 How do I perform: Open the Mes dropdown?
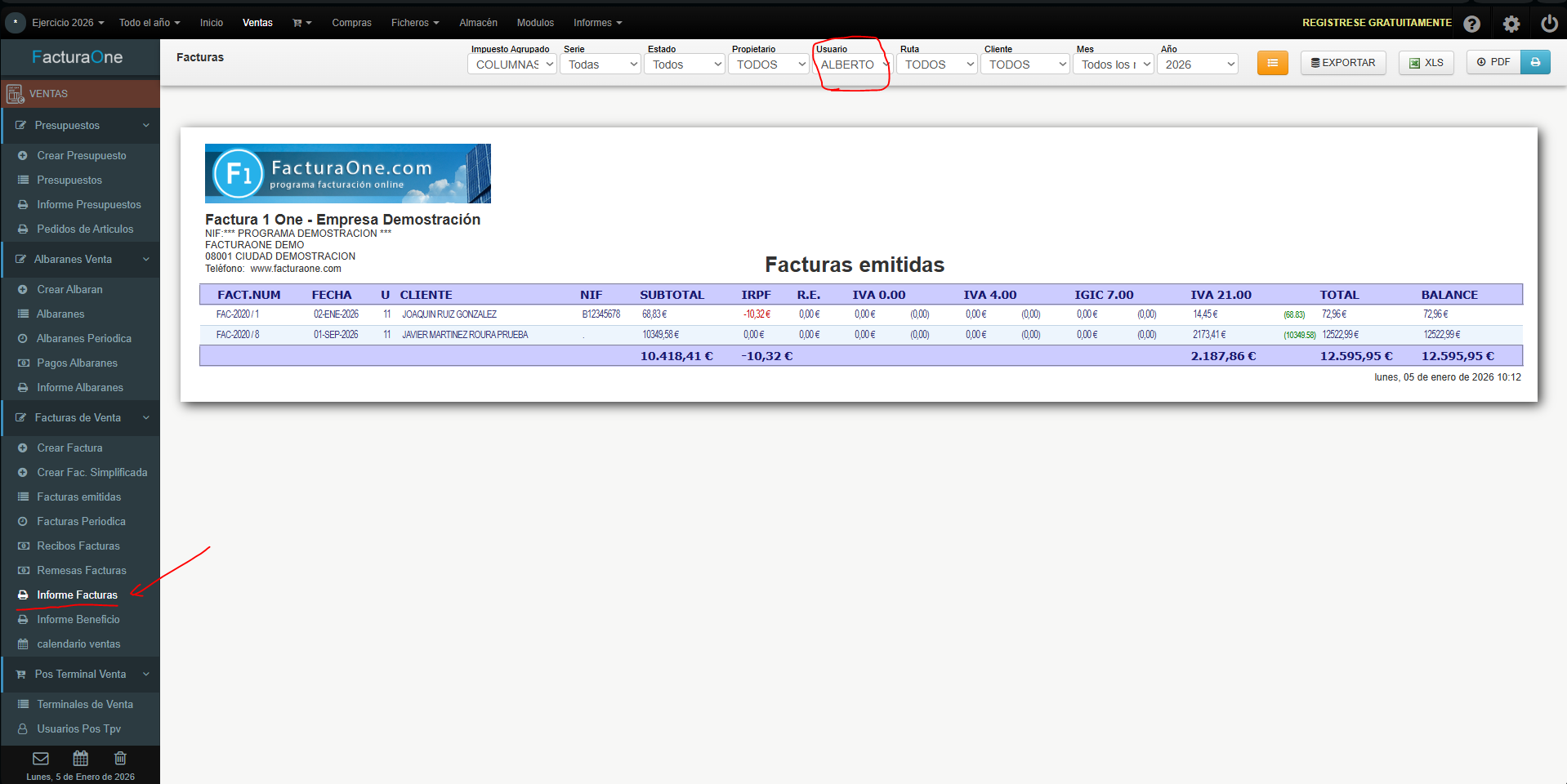coord(1114,65)
